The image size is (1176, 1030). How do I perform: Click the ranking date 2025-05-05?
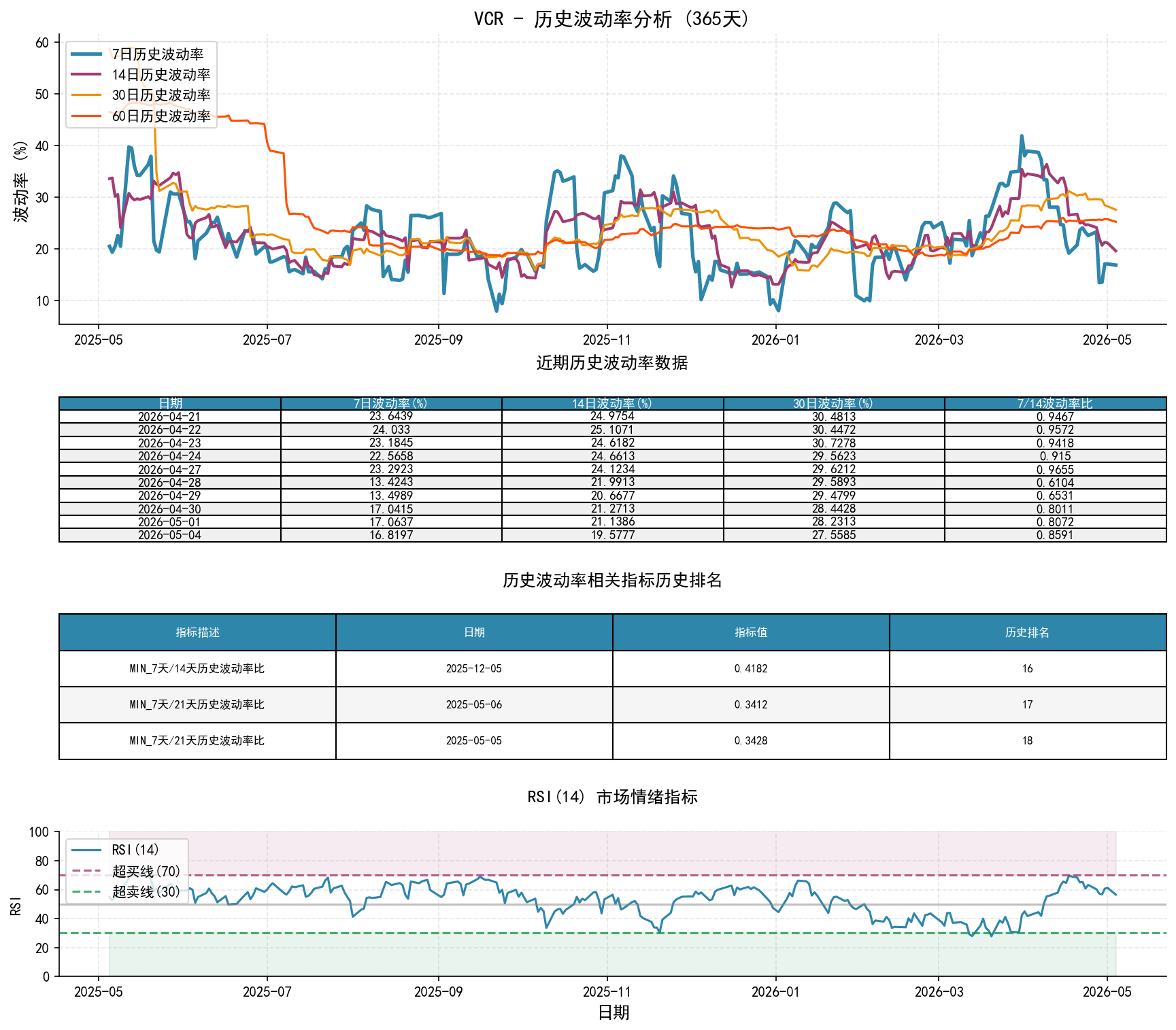474,740
